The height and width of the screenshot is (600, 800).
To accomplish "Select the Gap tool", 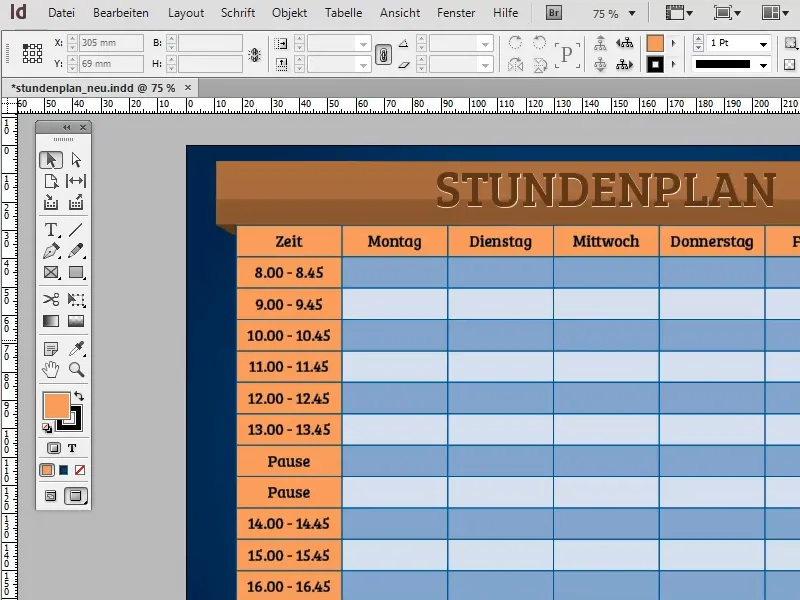I will point(76,181).
